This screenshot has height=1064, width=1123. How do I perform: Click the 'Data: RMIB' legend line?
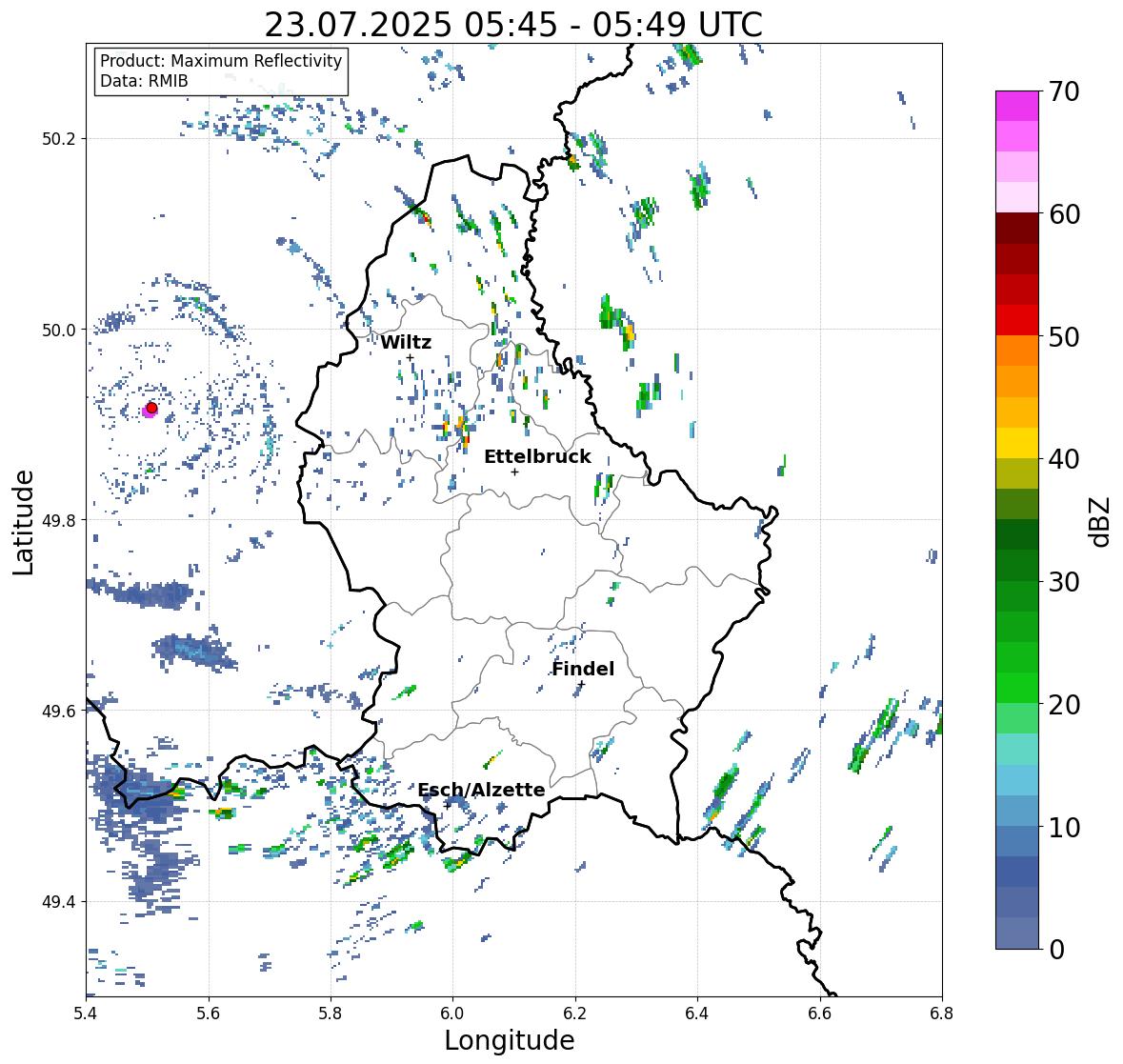[144, 81]
